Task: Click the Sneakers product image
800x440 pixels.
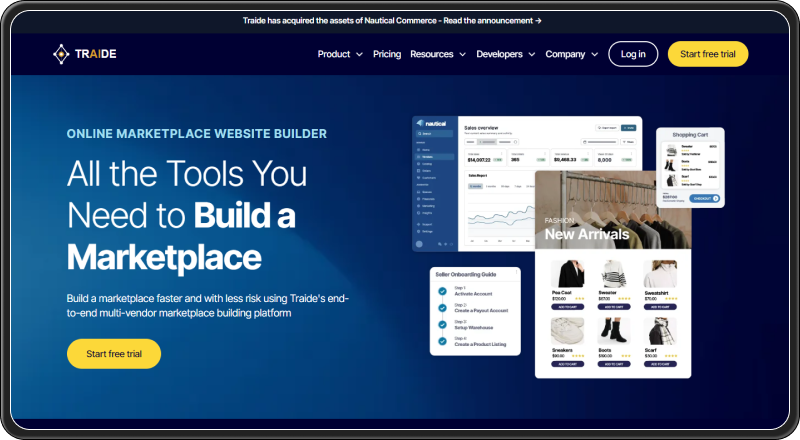Action: 568,330
